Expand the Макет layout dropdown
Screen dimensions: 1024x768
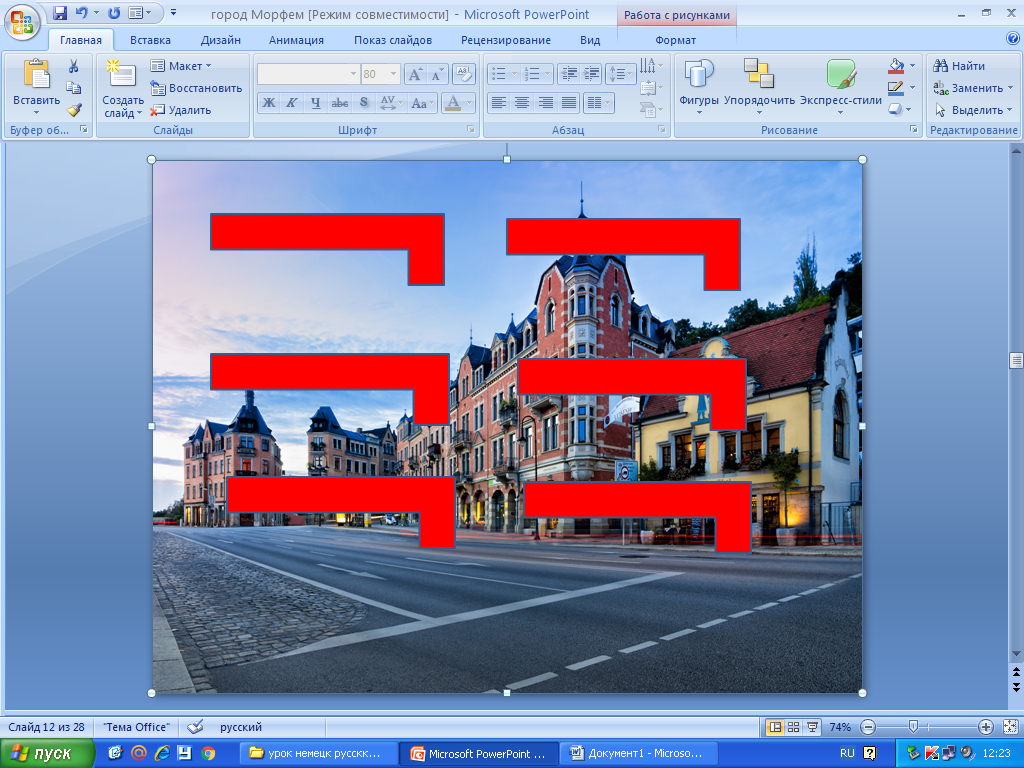pyautogui.click(x=208, y=66)
